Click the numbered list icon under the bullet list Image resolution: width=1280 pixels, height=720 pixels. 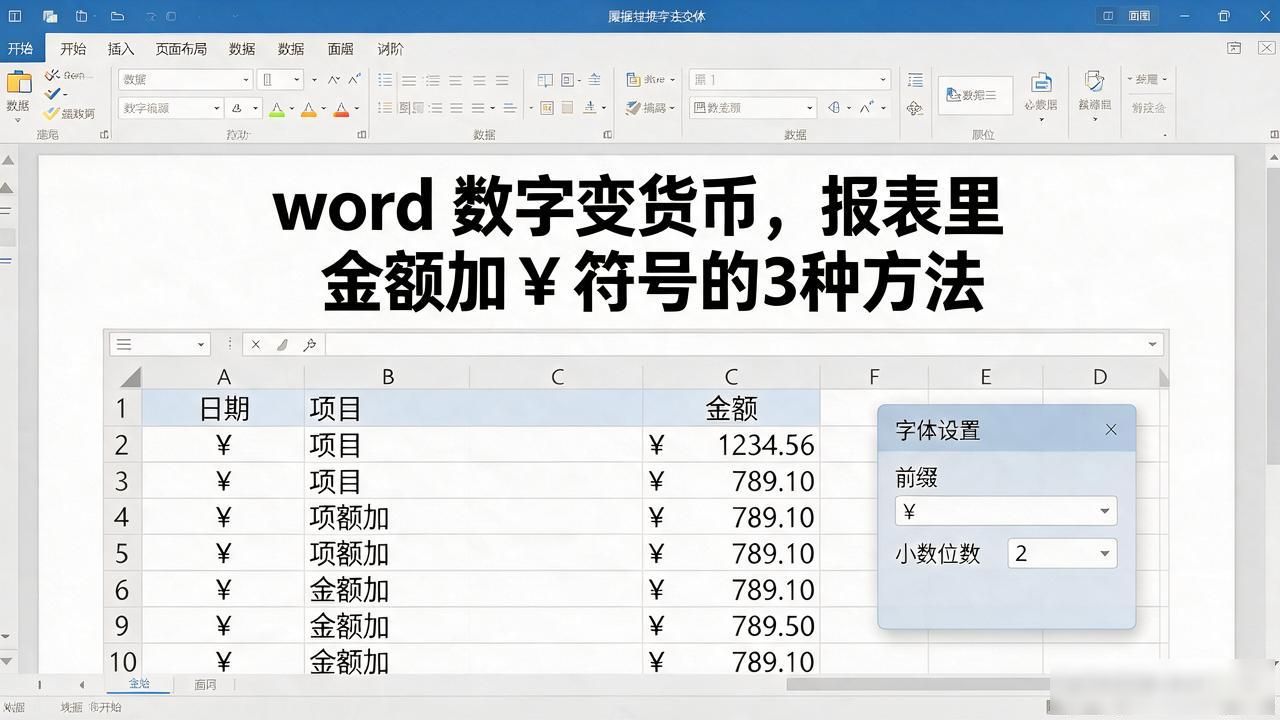(385, 108)
